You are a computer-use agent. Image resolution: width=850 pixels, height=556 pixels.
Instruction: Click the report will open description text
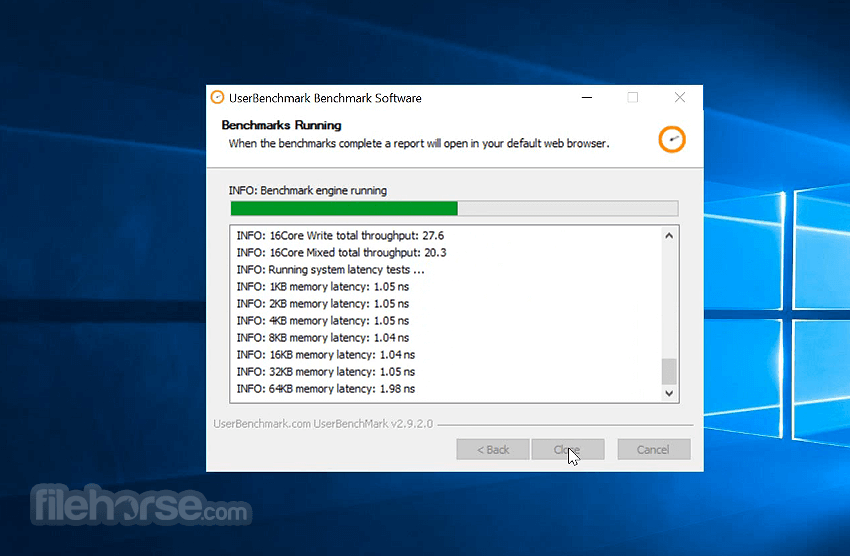[x=418, y=144]
